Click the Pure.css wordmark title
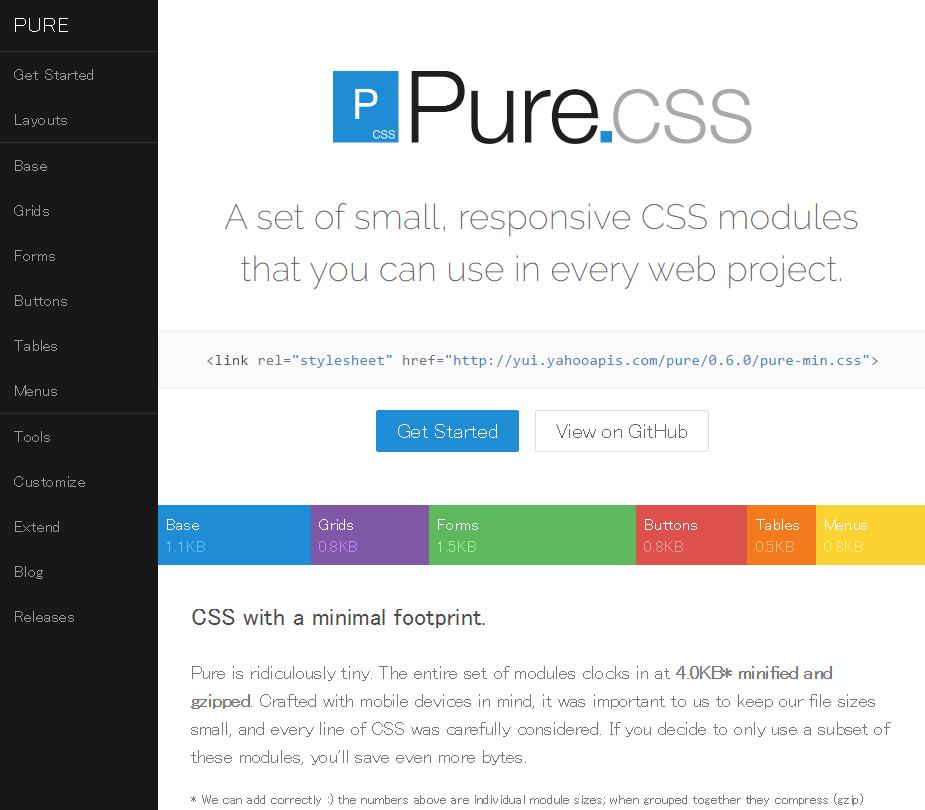The width and height of the screenshot is (925, 810). (580, 108)
